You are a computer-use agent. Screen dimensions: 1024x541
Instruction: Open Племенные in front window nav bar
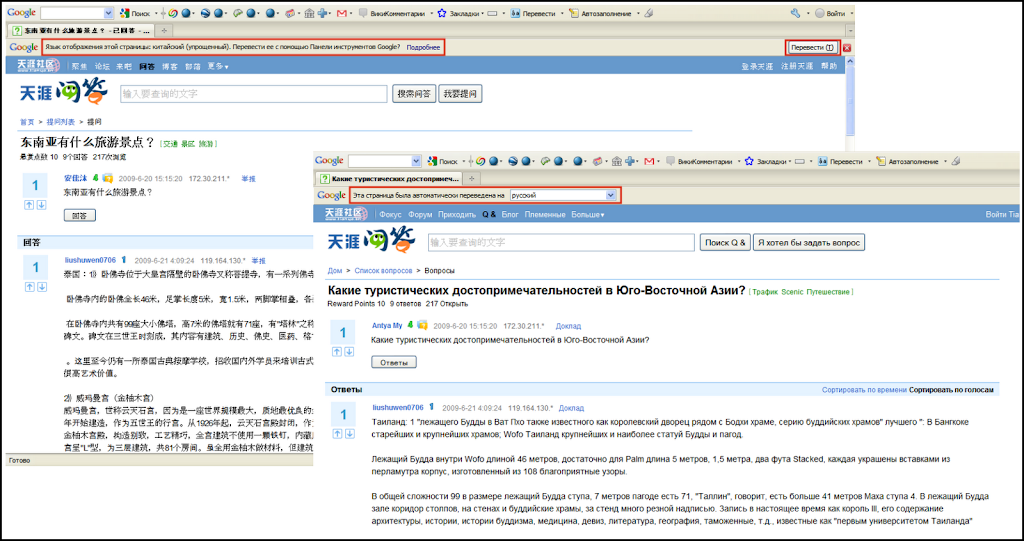(x=545, y=214)
